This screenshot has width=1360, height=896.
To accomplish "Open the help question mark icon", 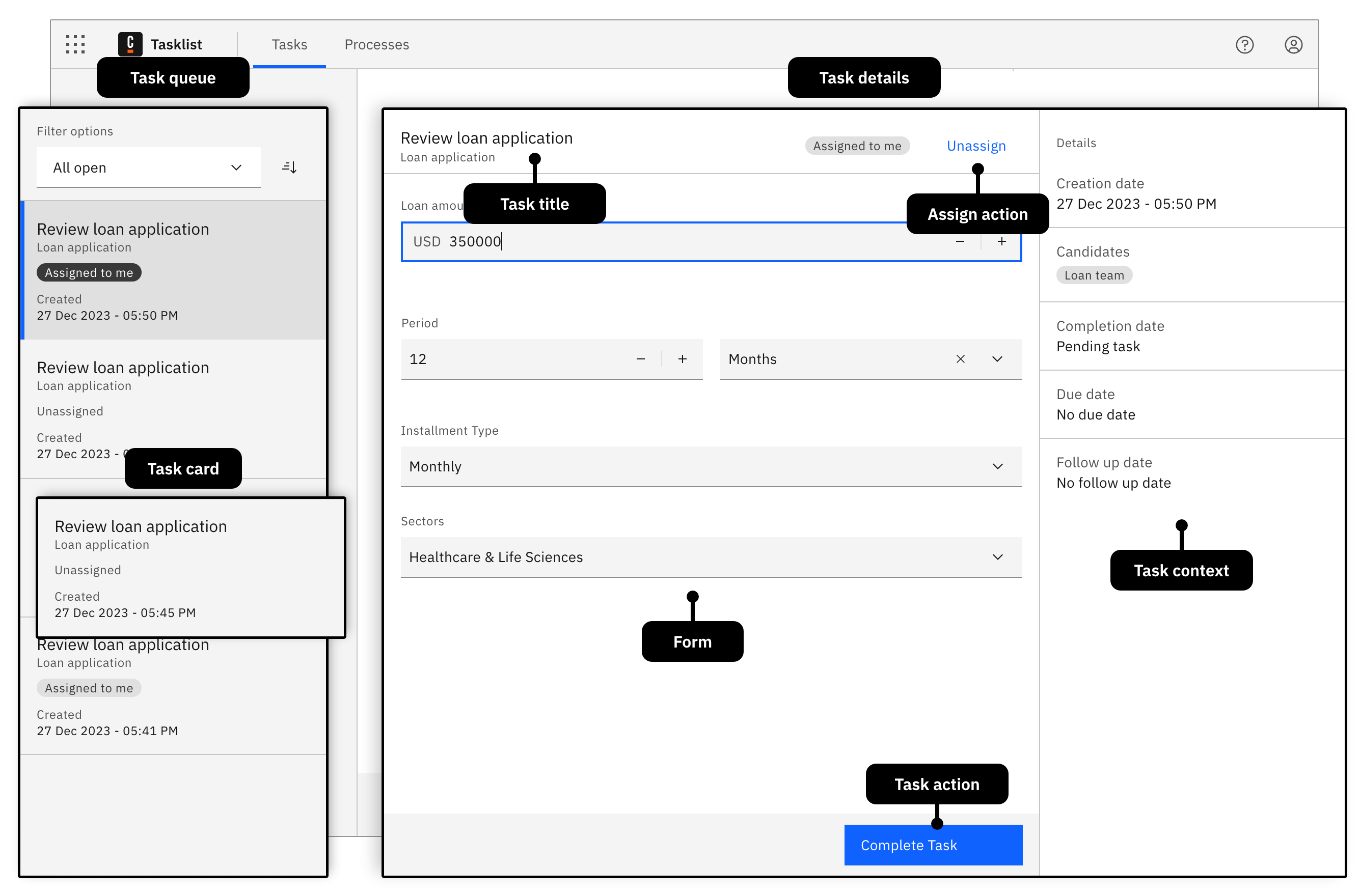I will point(1244,45).
